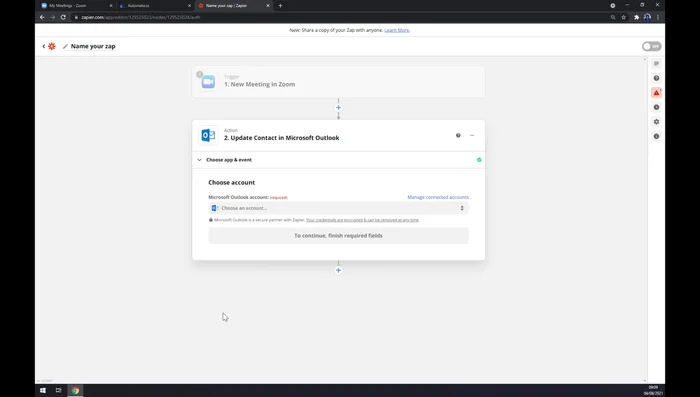Open the zap settings gear icon
The height and width of the screenshot is (397, 700).
pyautogui.click(x=656, y=121)
